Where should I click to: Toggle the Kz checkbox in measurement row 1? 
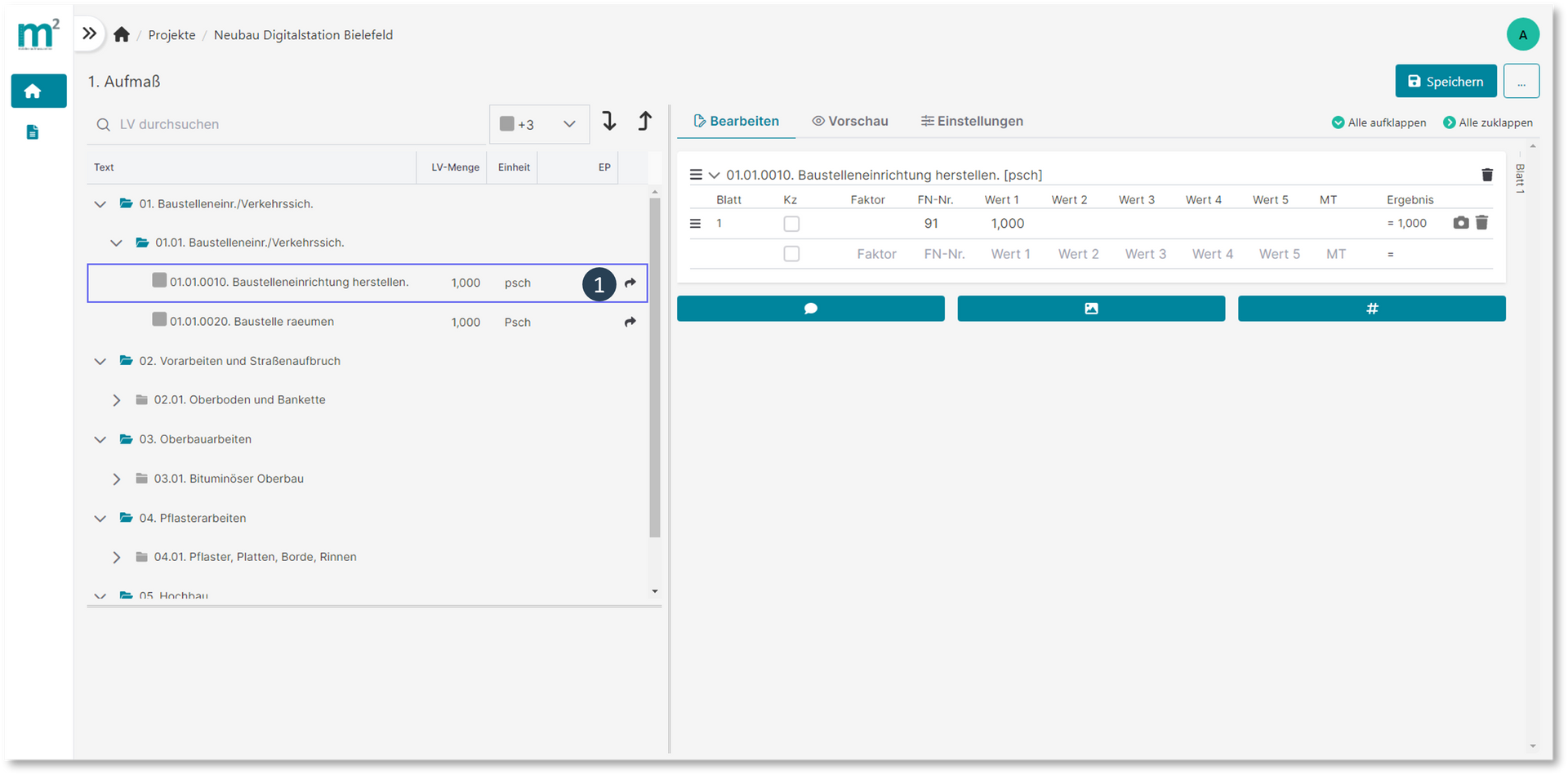[x=791, y=224]
